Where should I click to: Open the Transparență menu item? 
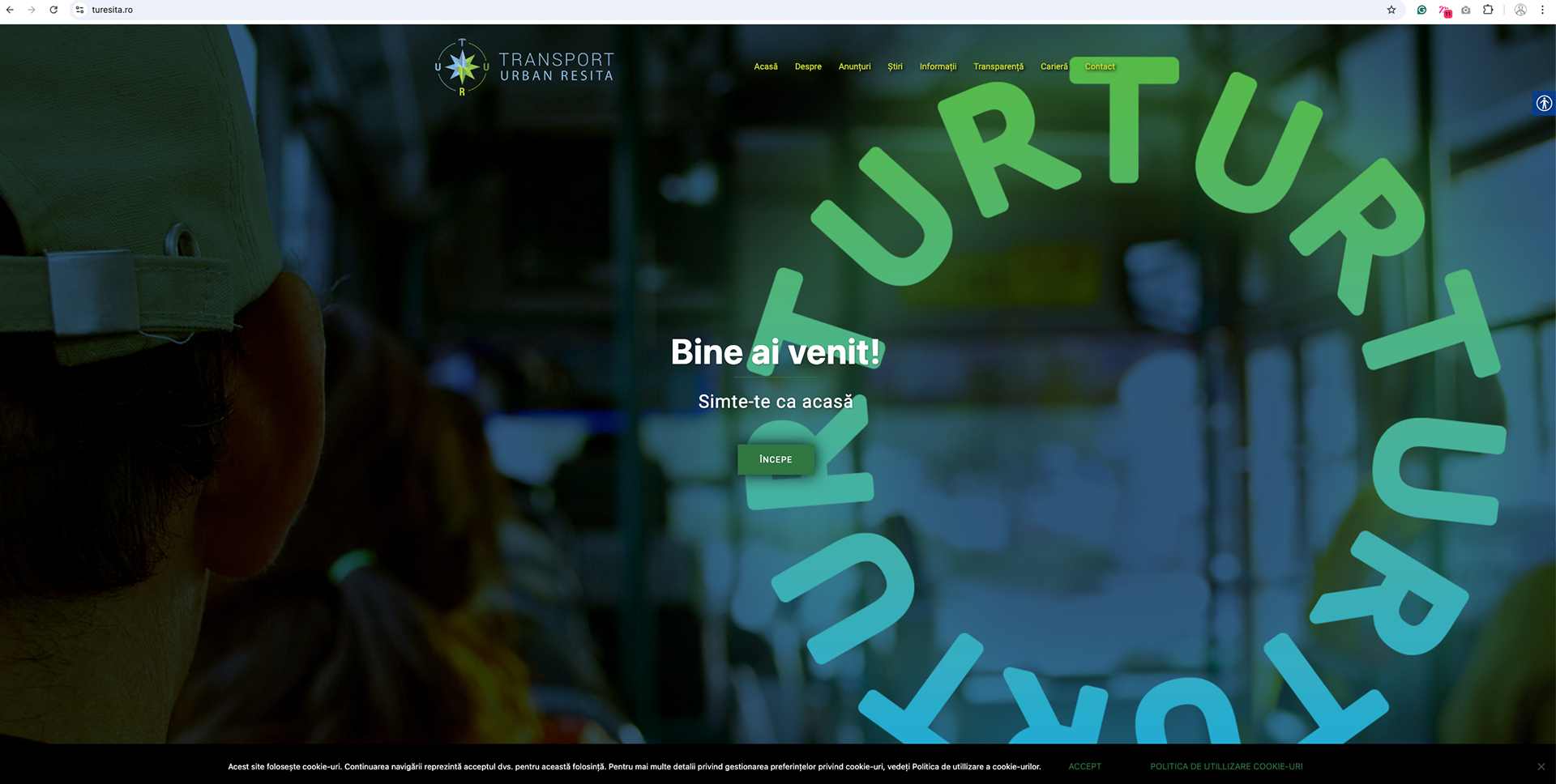tap(998, 66)
